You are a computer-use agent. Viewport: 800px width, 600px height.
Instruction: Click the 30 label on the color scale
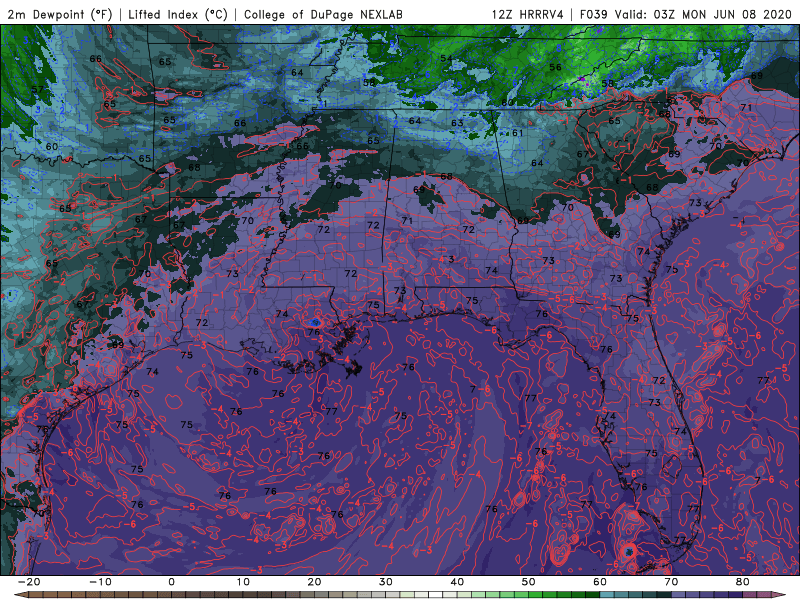click(x=386, y=582)
